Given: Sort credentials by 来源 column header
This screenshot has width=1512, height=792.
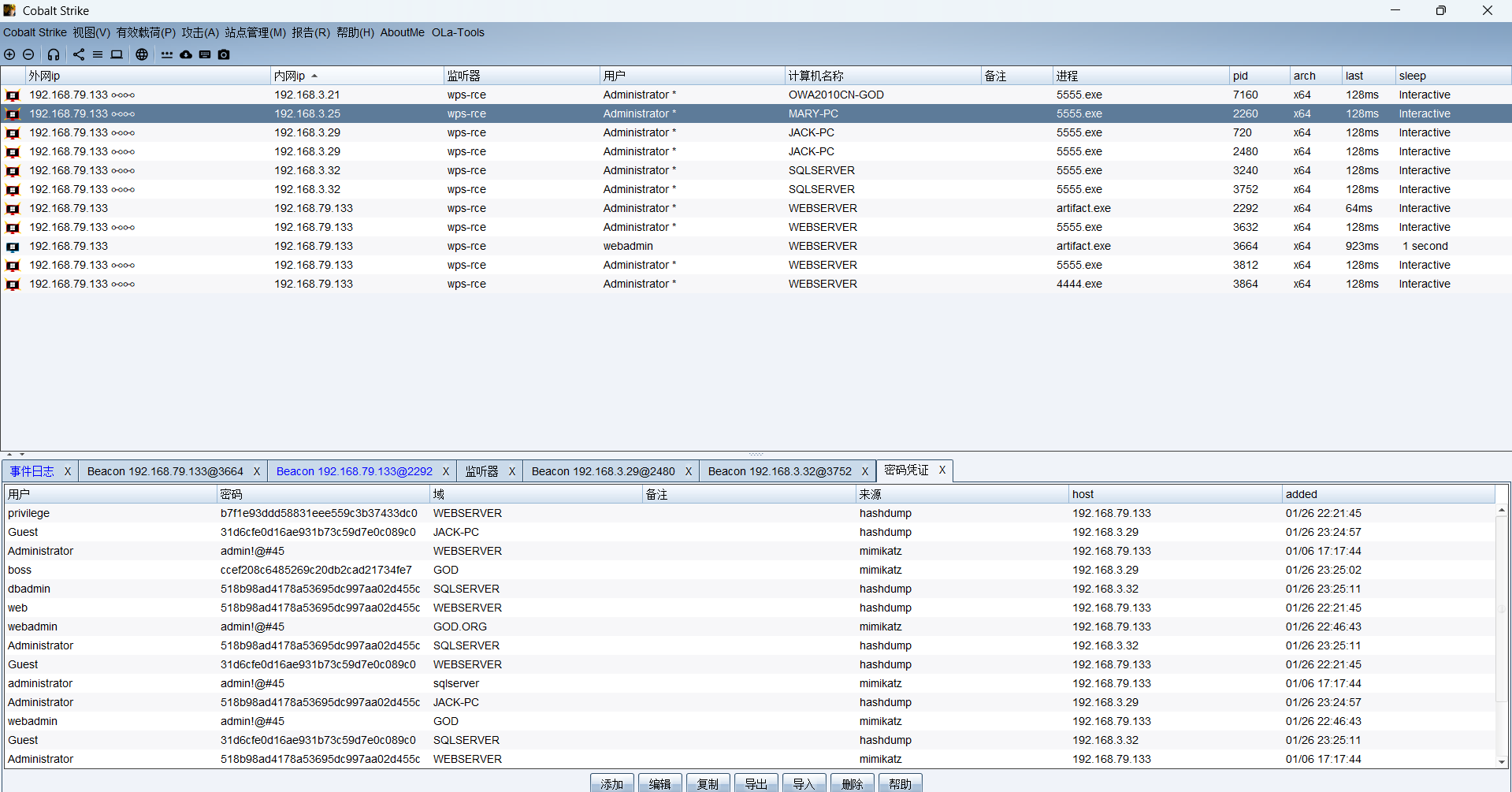Looking at the screenshot, I should (962, 494).
